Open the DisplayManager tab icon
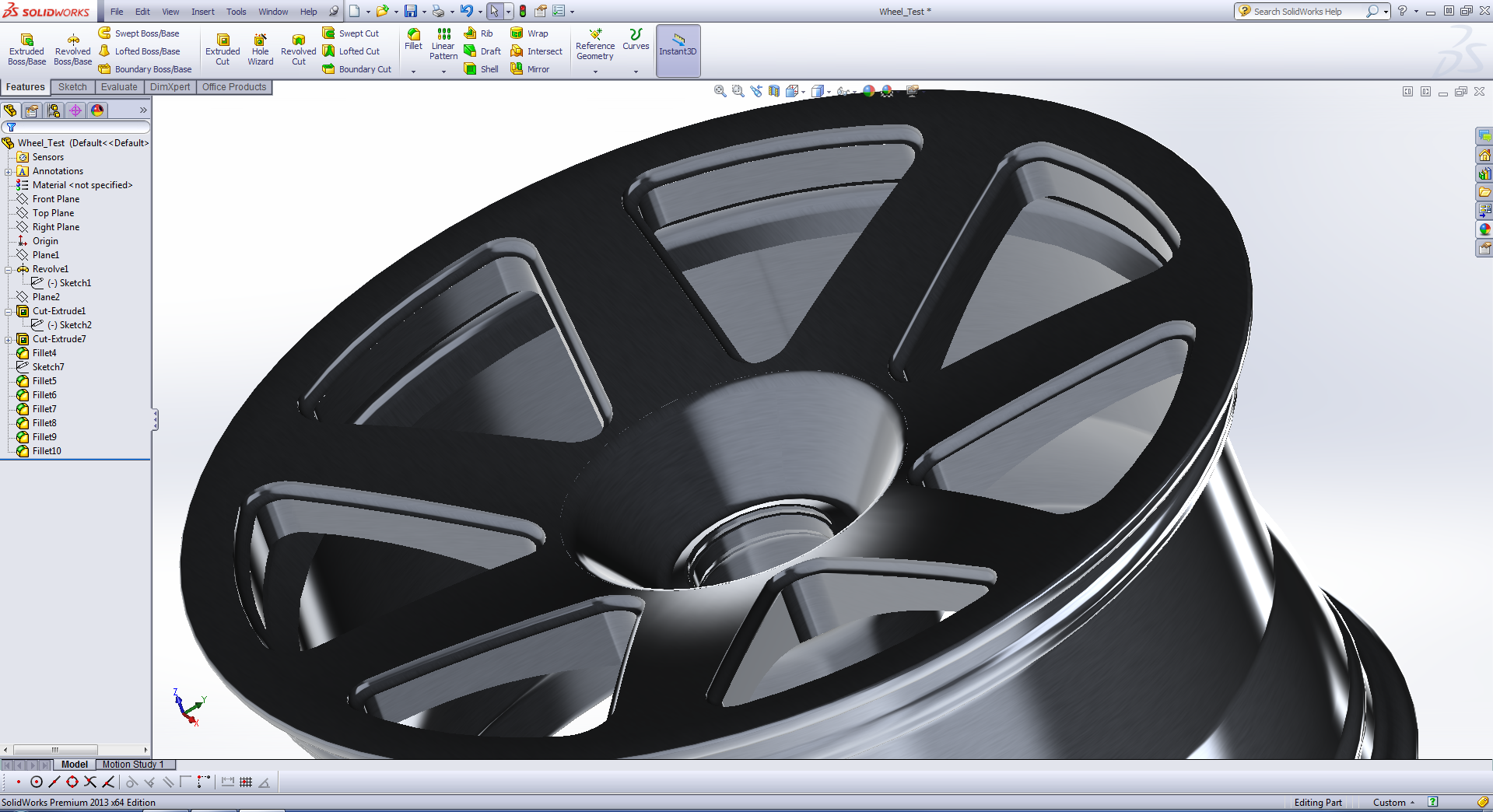The width and height of the screenshot is (1493, 812). point(97,110)
